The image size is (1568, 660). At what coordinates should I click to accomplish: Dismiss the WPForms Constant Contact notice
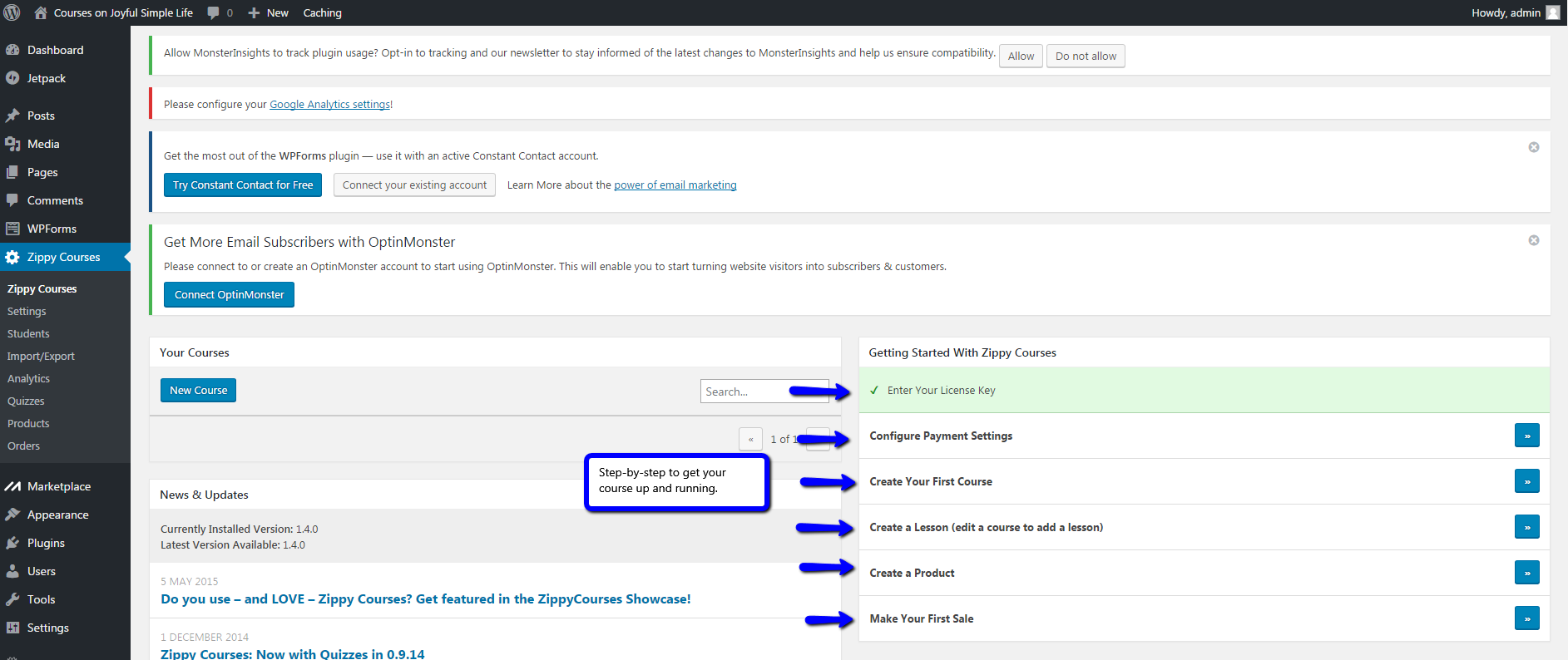click(x=1534, y=147)
